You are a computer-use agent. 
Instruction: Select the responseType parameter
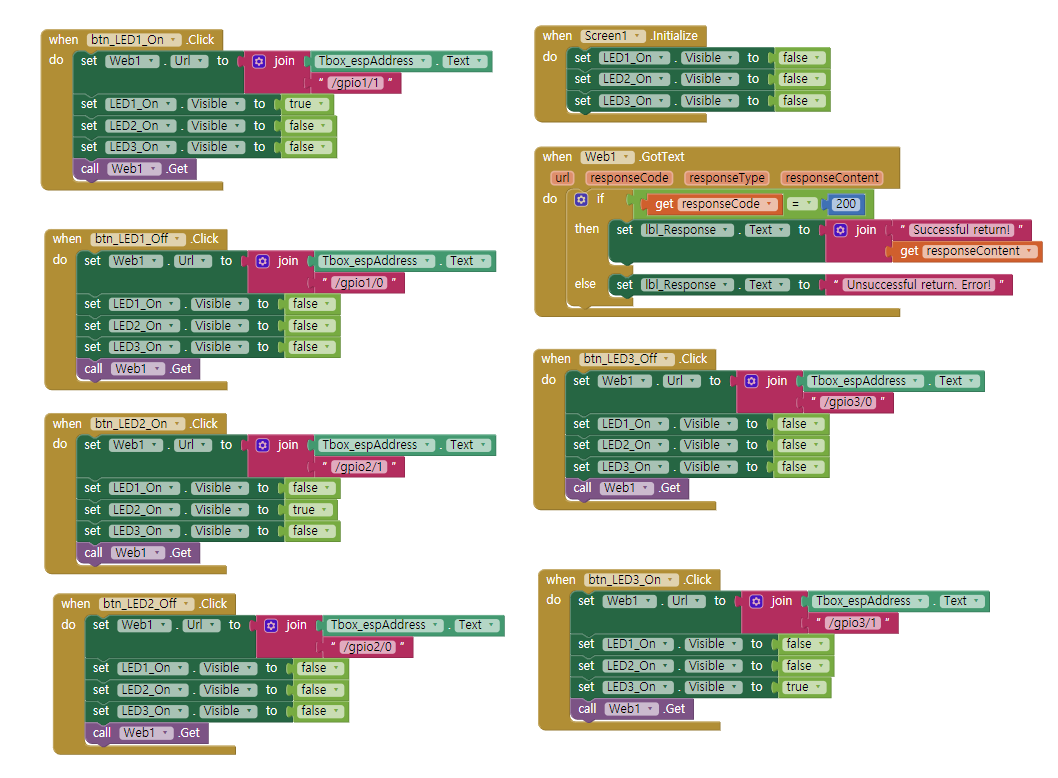click(x=727, y=178)
